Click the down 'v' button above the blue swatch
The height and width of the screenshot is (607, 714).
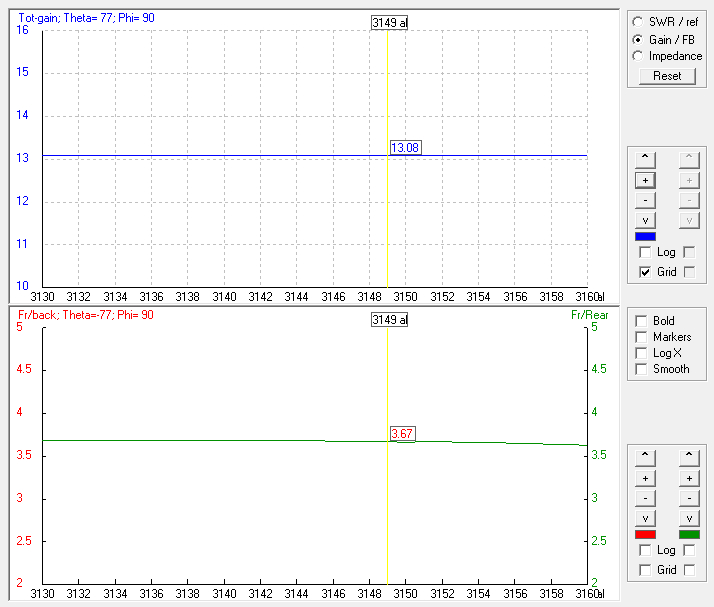[646, 220]
